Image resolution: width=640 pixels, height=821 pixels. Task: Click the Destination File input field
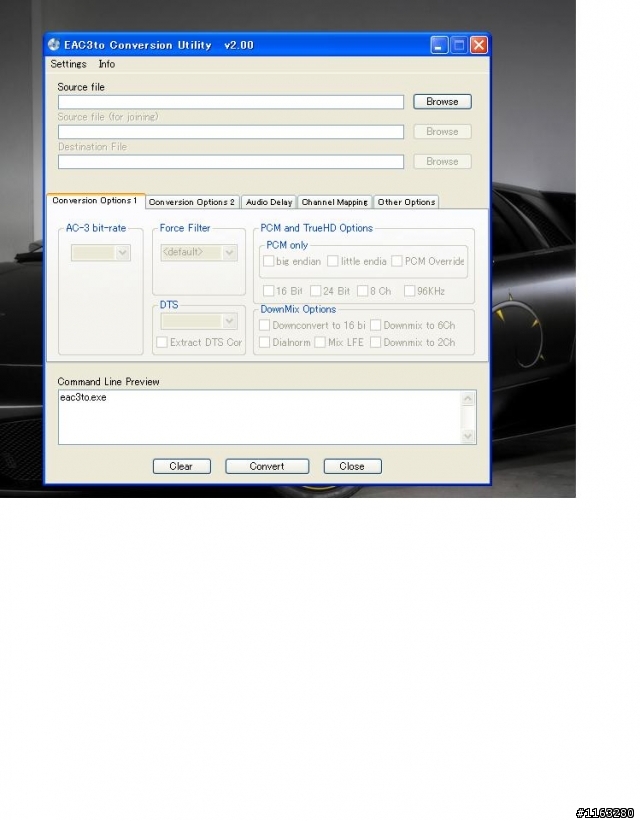point(230,162)
